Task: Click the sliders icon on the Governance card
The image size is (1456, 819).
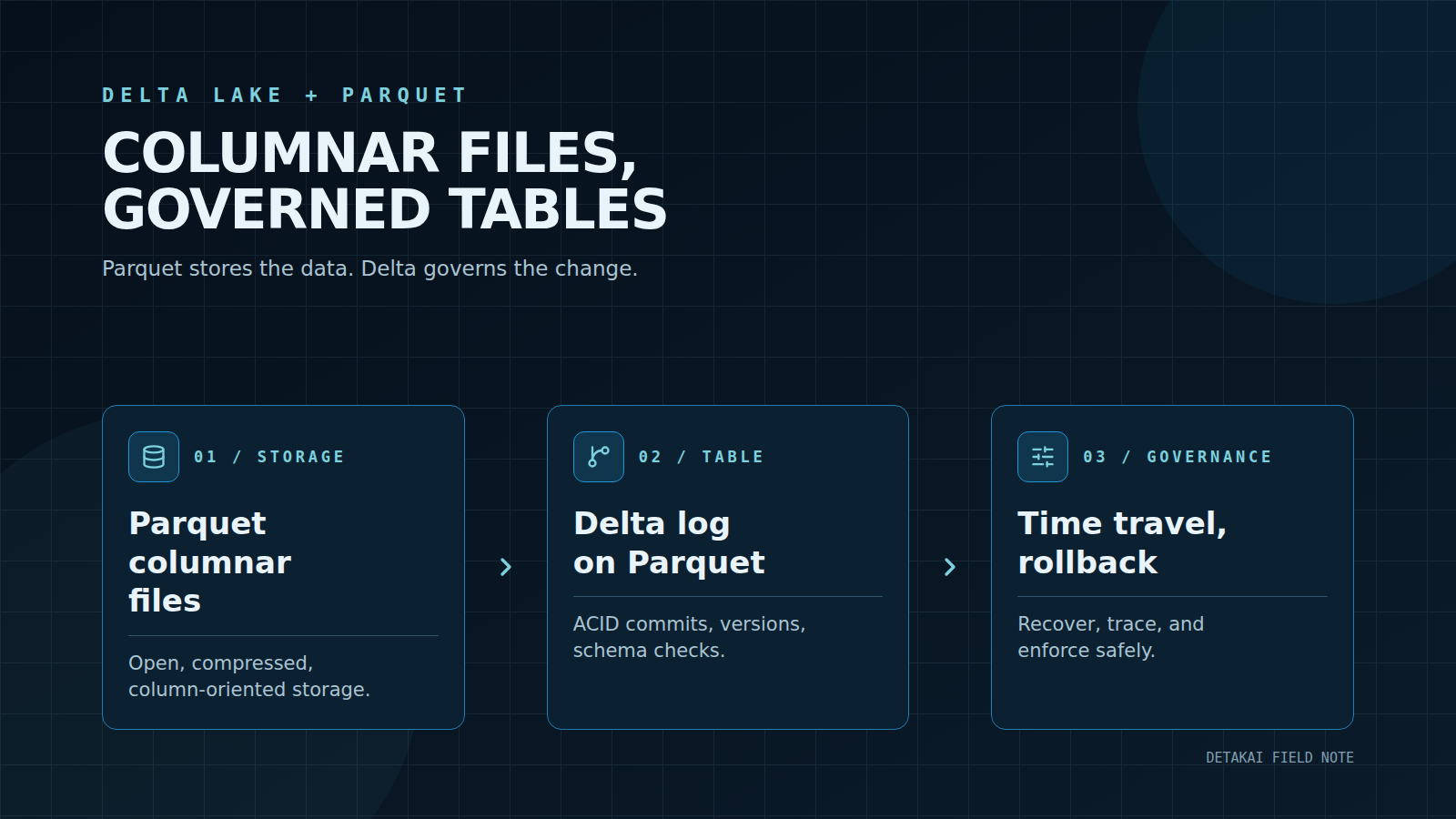Action: point(1043,457)
